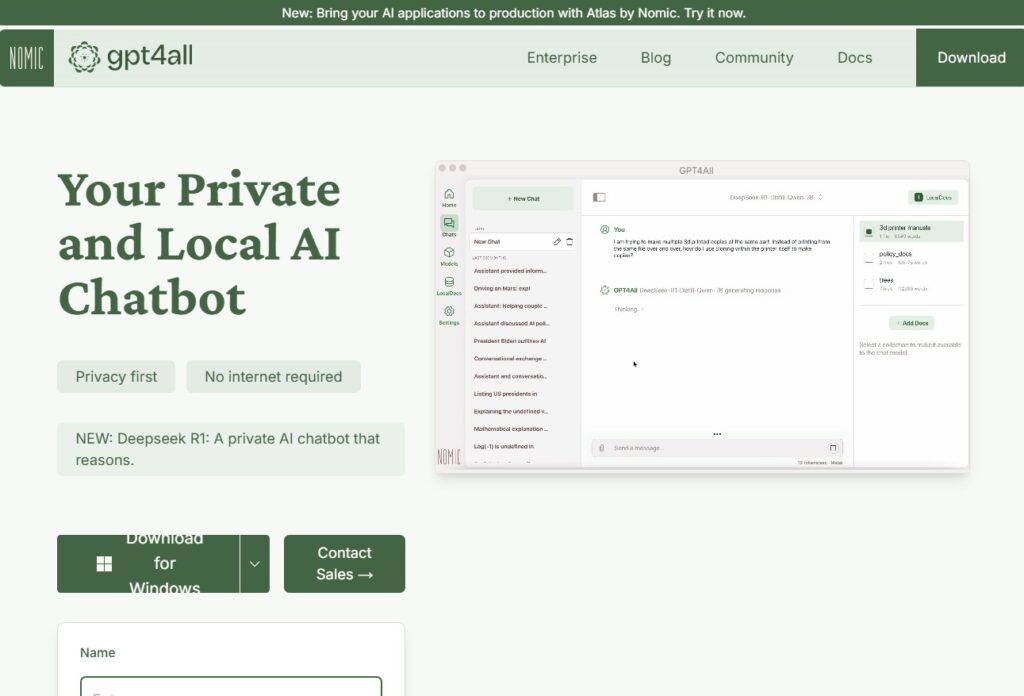Viewport: 1024px width, 696px height.
Task: Open the DeepSeek-R1 model selector dropdown
Action: (776, 198)
